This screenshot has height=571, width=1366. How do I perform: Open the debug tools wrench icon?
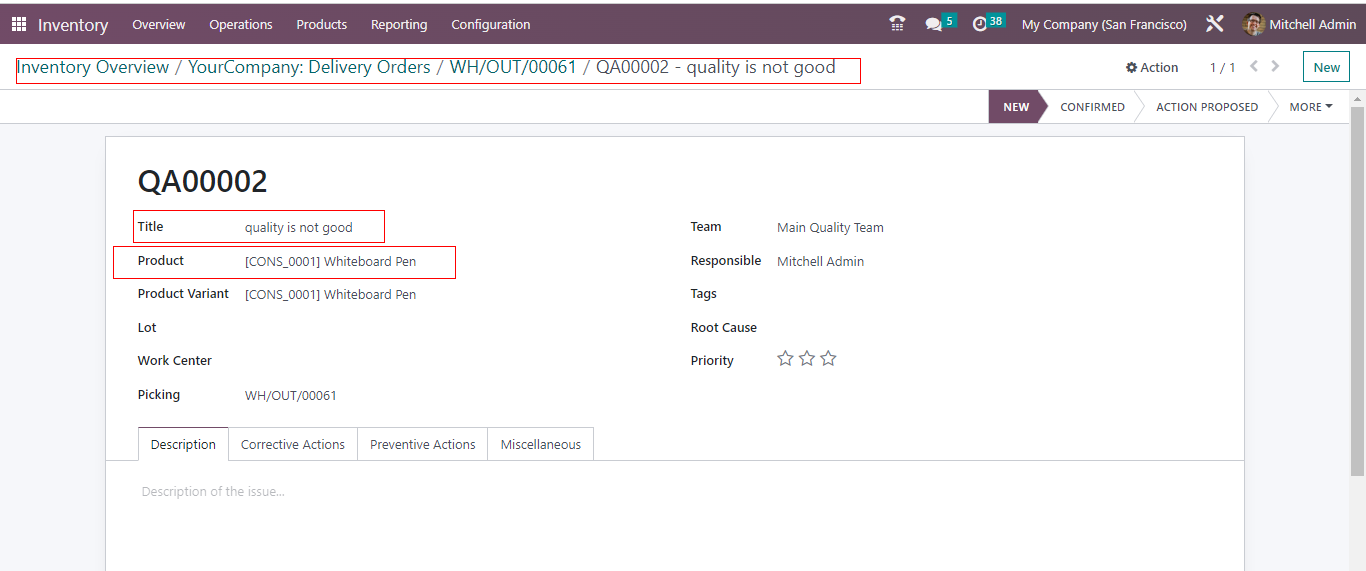[x=1215, y=24]
